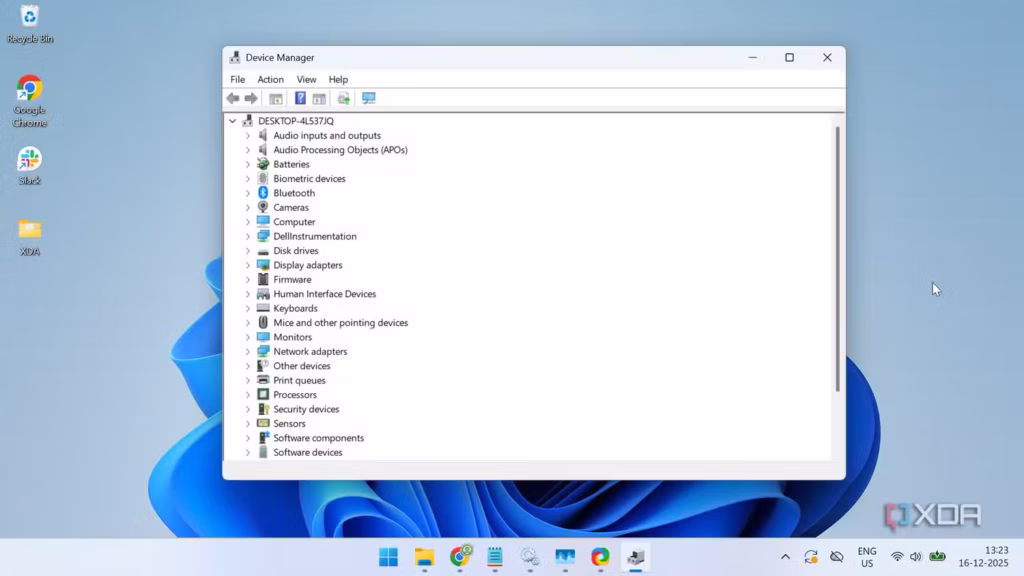
Task: Collapse the DESKTOP-4L537JQ root node
Action: [x=232, y=121]
